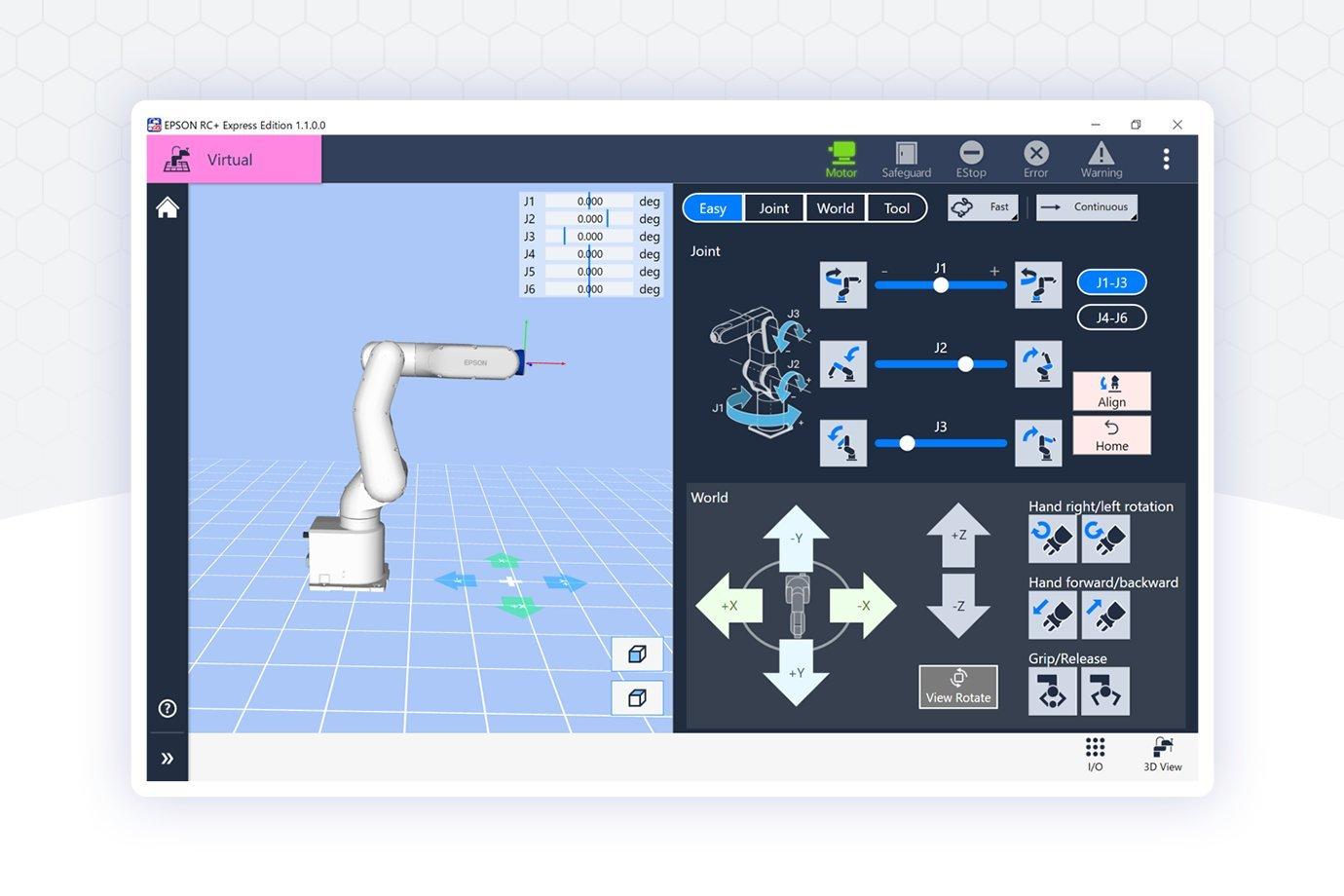Image resolution: width=1344 pixels, height=896 pixels.
Task: Open the I/O panel icon
Action: tap(1095, 754)
